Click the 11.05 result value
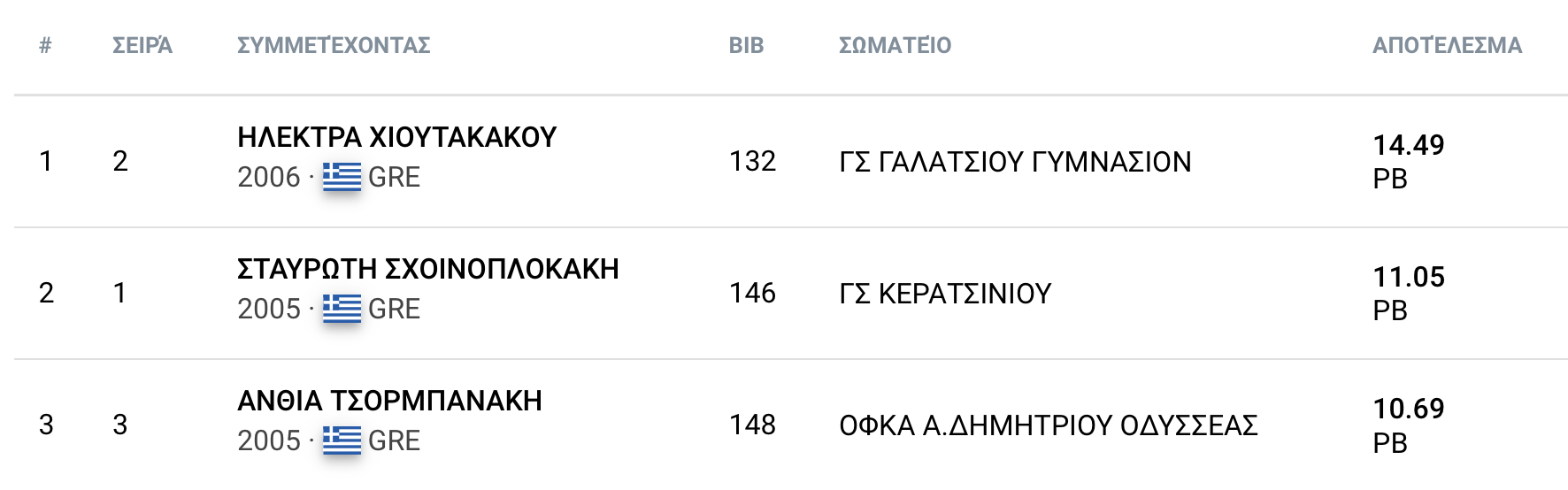This screenshot has width=1568, height=490. [1408, 277]
